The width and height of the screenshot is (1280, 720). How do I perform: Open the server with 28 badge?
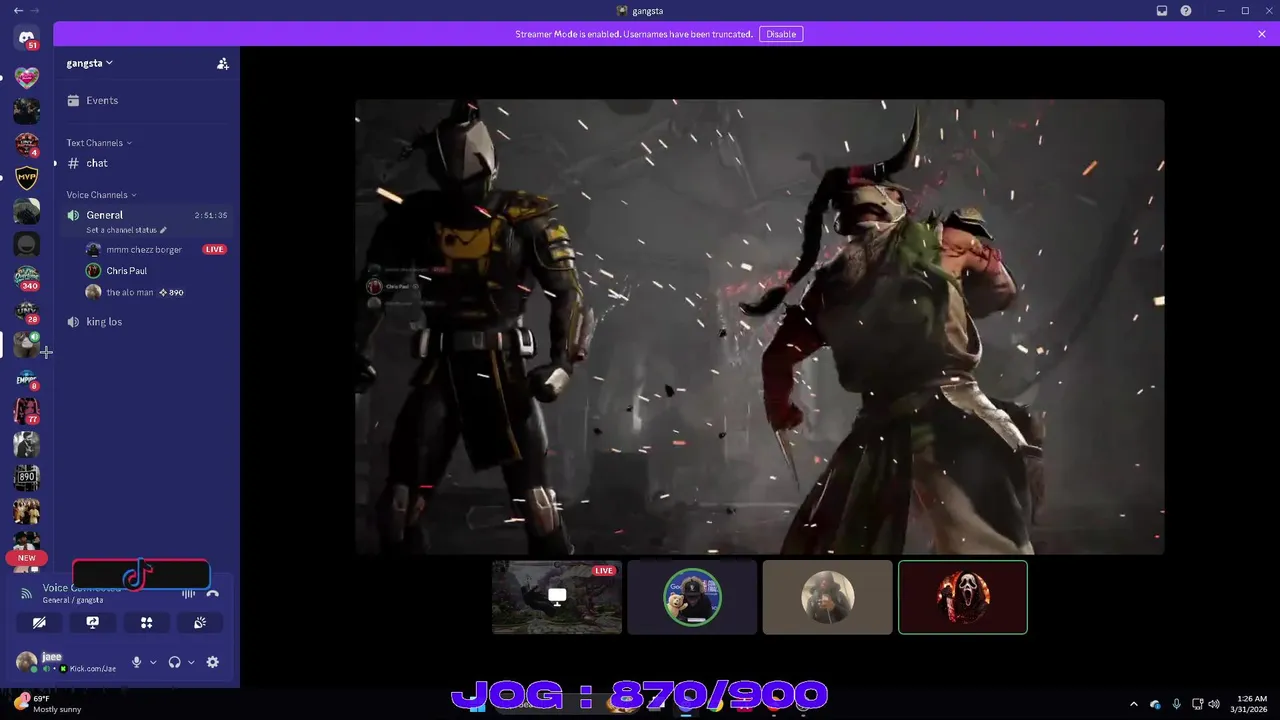27,312
